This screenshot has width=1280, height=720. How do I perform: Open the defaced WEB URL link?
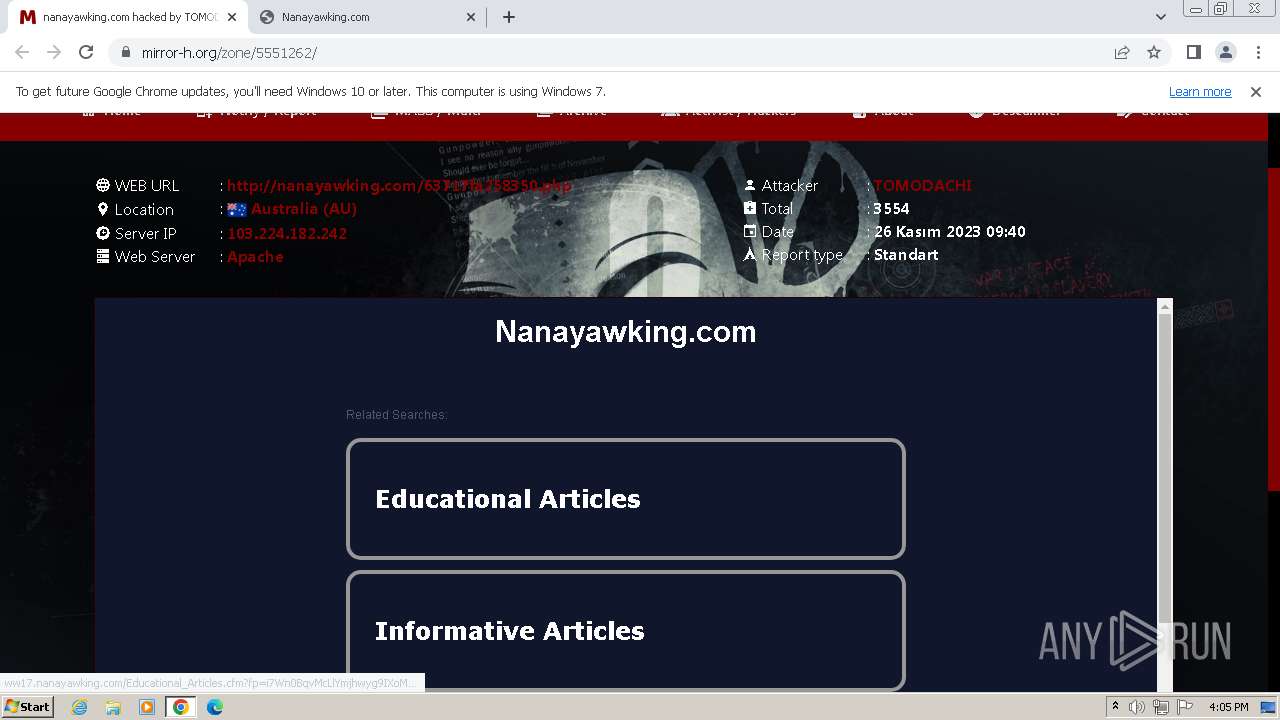(x=399, y=185)
